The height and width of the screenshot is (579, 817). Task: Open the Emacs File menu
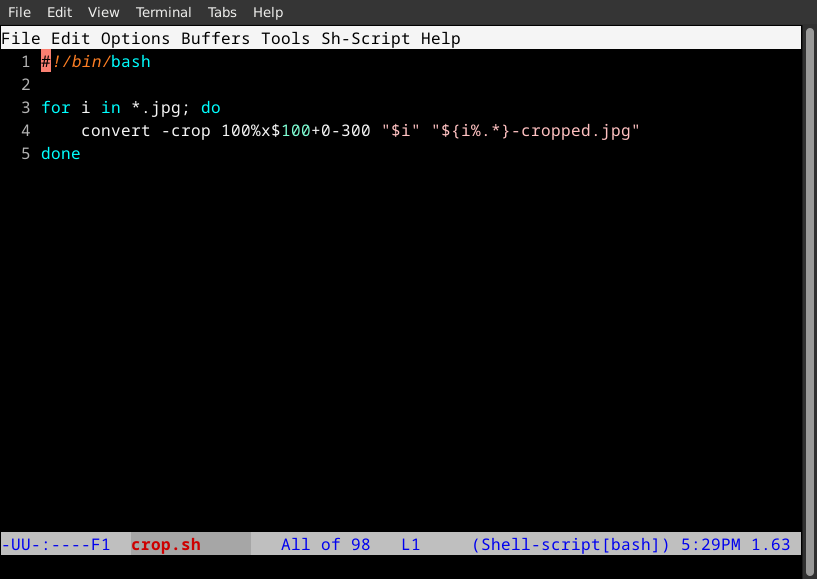[21, 39]
